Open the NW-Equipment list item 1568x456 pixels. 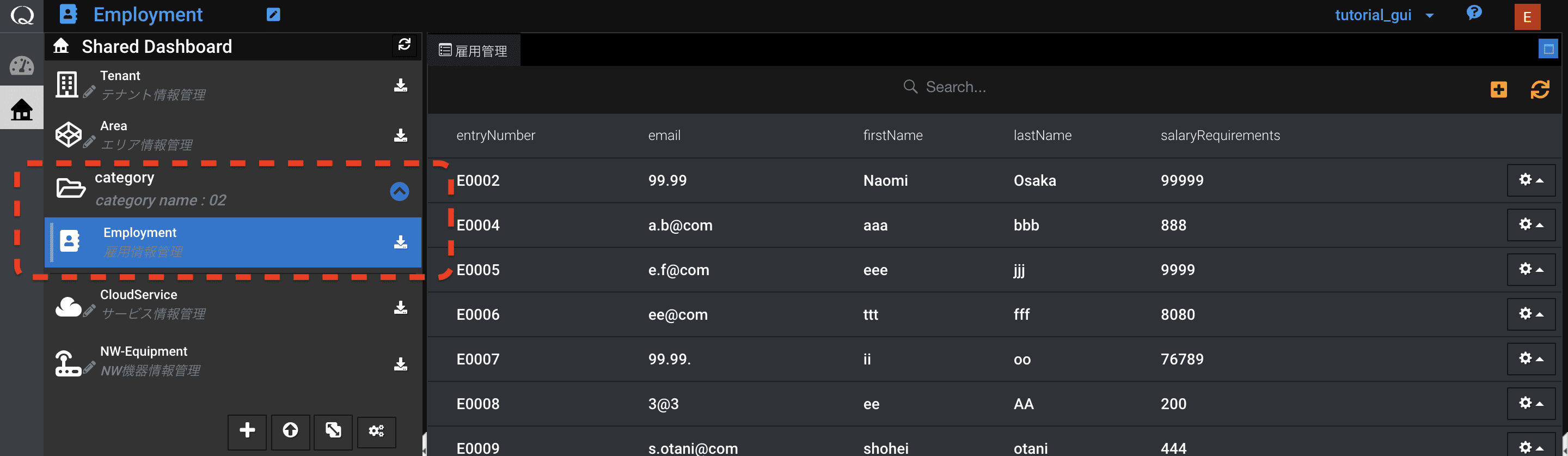tap(233, 361)
